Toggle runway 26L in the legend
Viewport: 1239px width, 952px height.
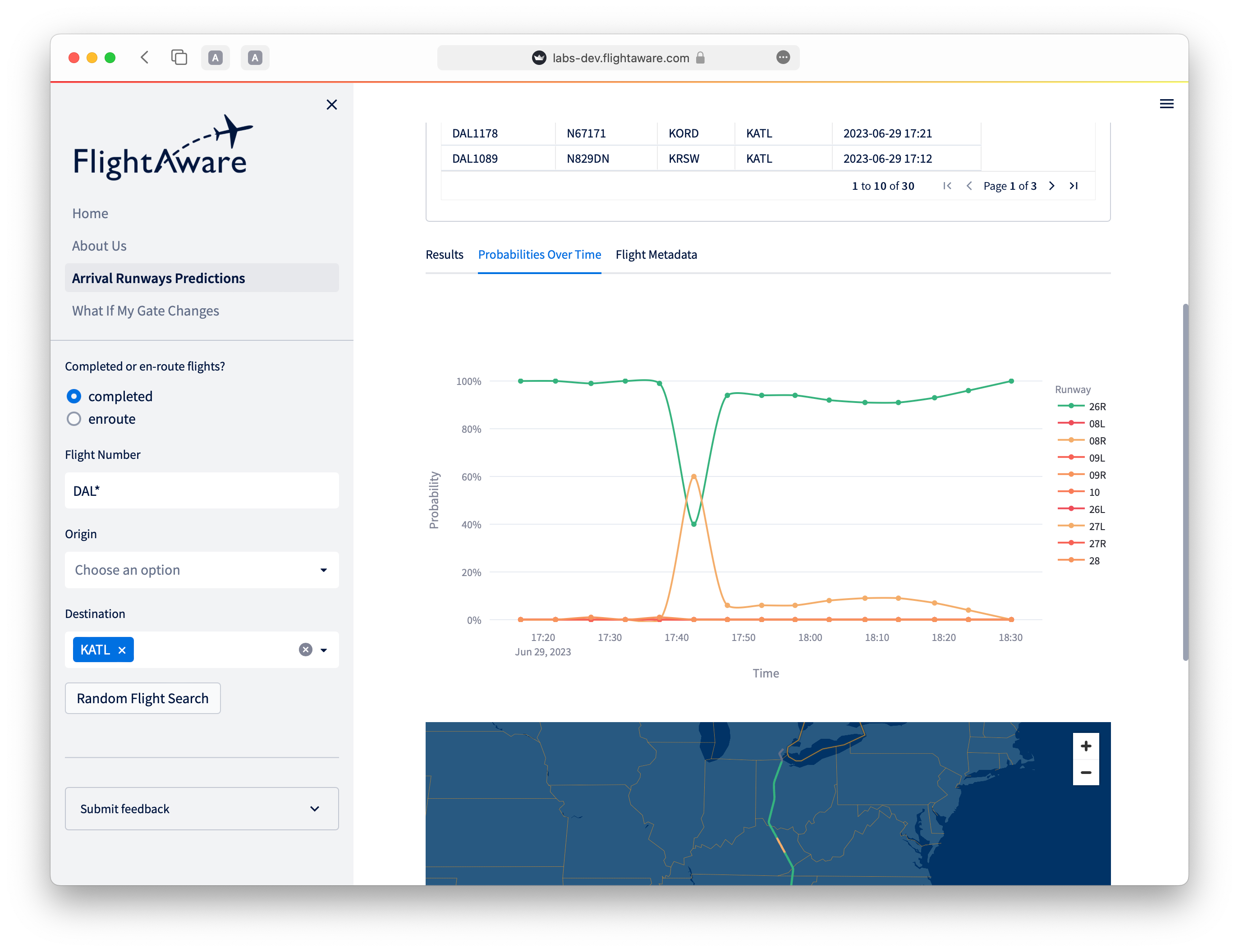tap(1082, 509)
